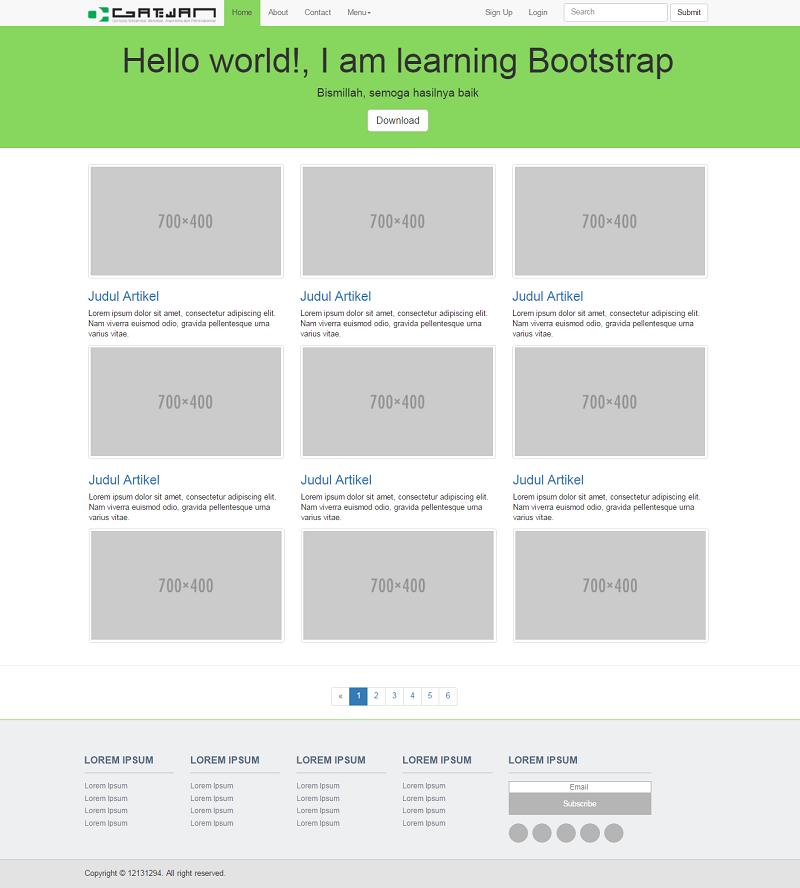Click the fourth social media circle icon

(x=590, y=832)
